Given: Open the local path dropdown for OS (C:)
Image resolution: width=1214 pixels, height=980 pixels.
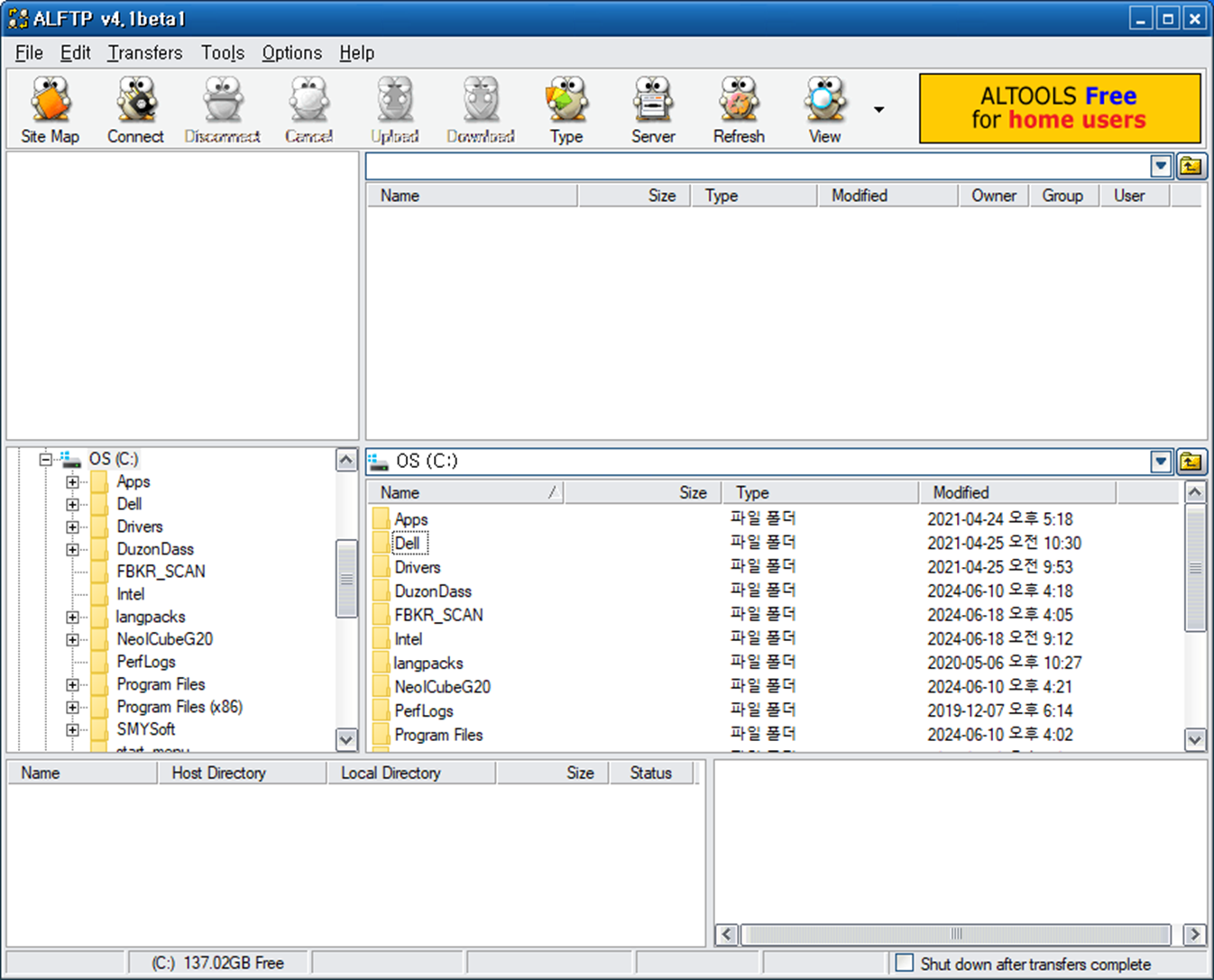Looking at the screenshot, I should (1160, 461).
